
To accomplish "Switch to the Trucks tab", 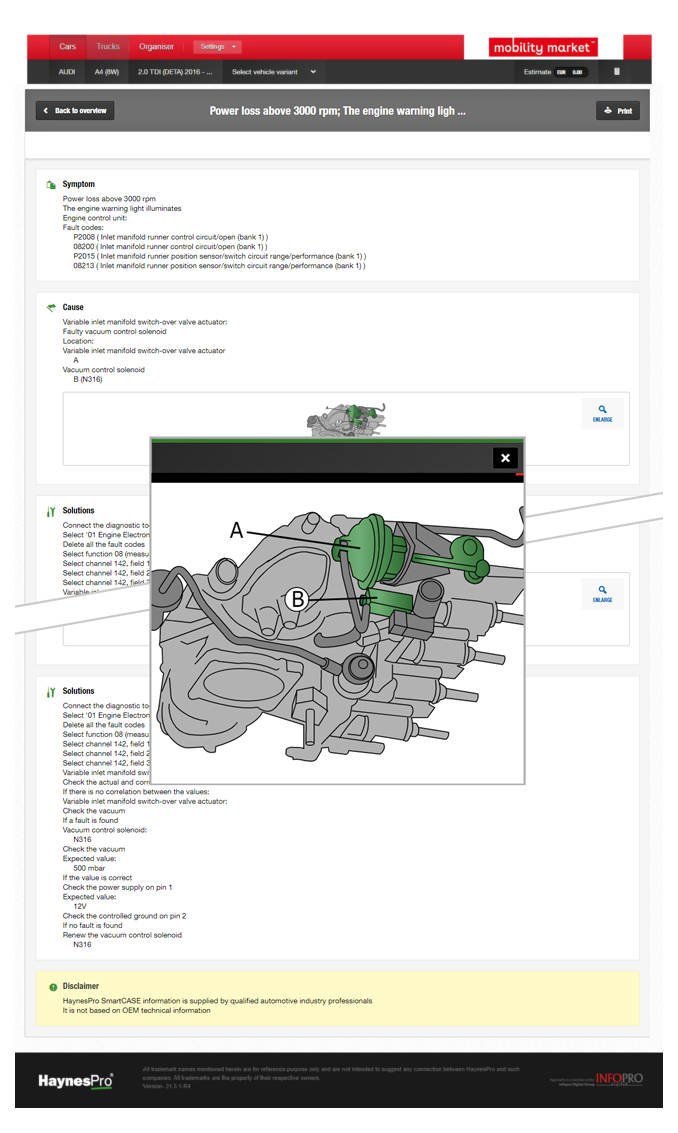I will pos(108,47).
